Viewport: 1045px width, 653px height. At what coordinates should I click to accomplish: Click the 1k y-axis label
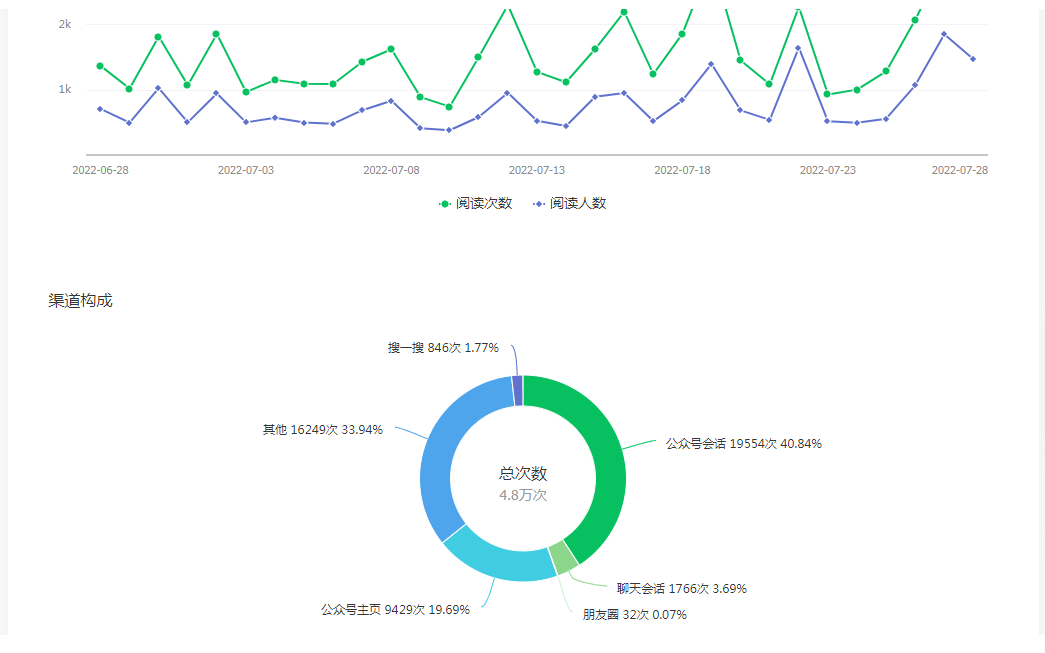click(x=65, y=89)
